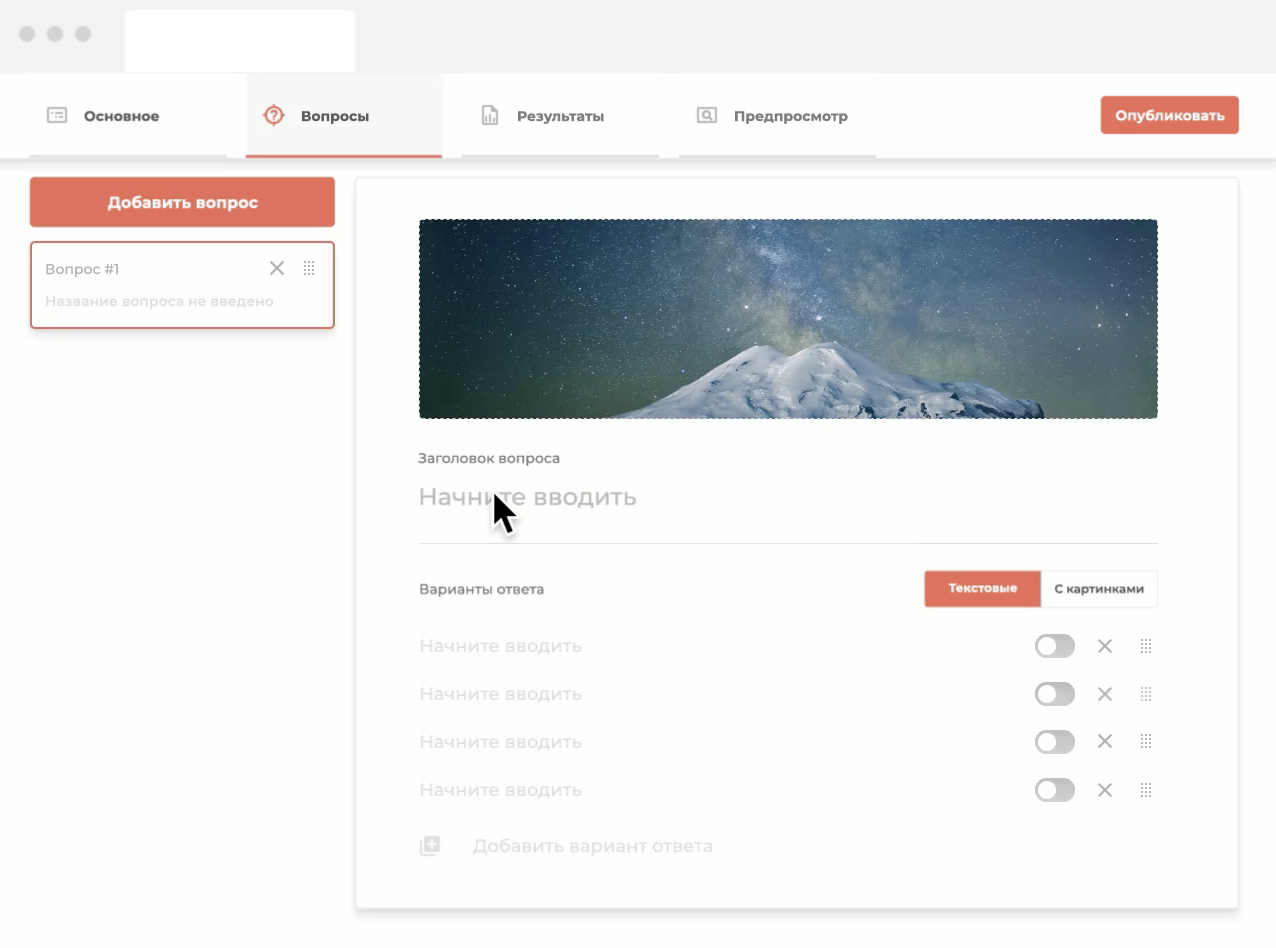Toggle the first answer's correct switch
The width and height of the screenshot is (1276, 948).
tap(1054, 646)
